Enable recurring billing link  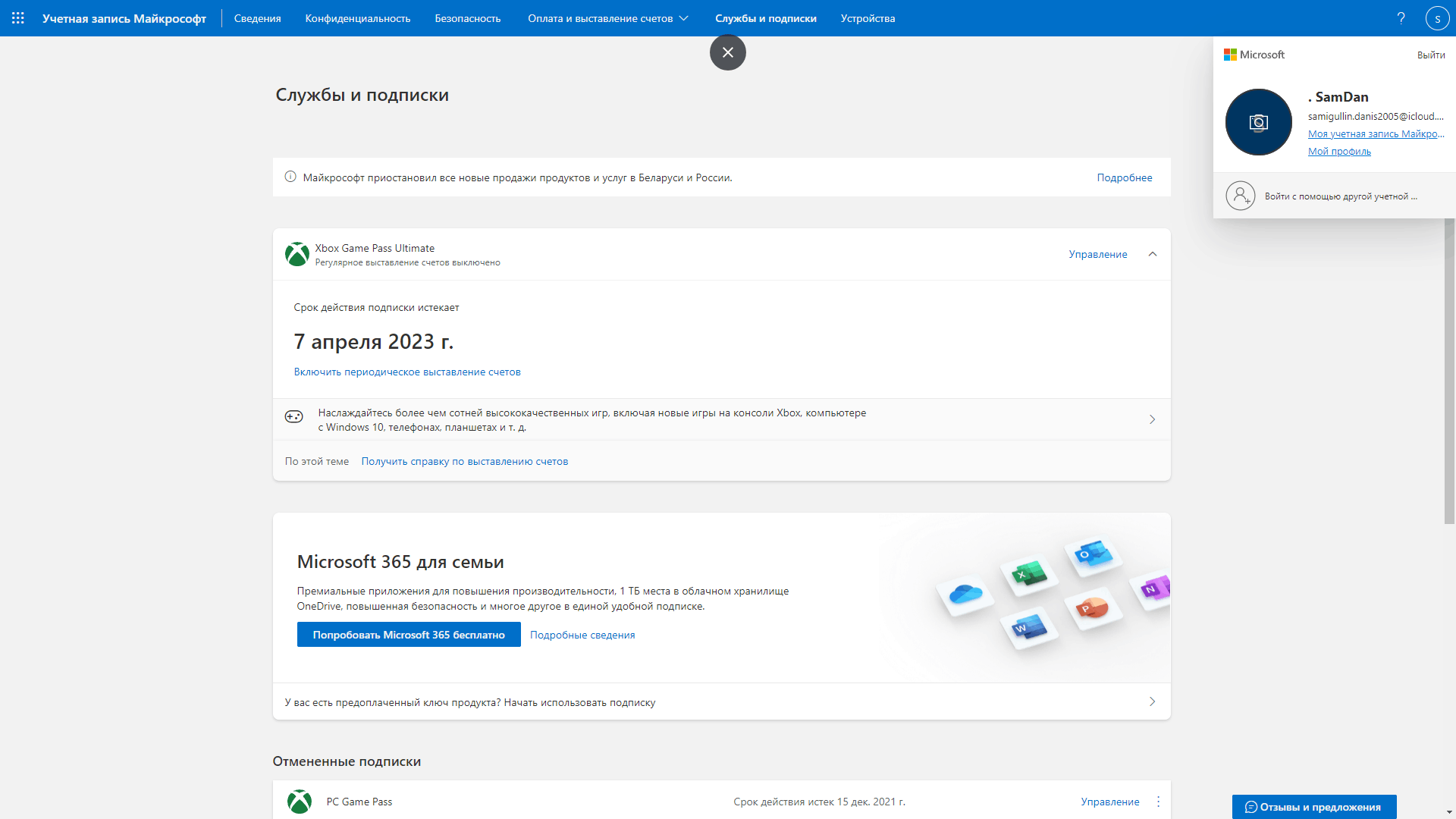point(407,372)
